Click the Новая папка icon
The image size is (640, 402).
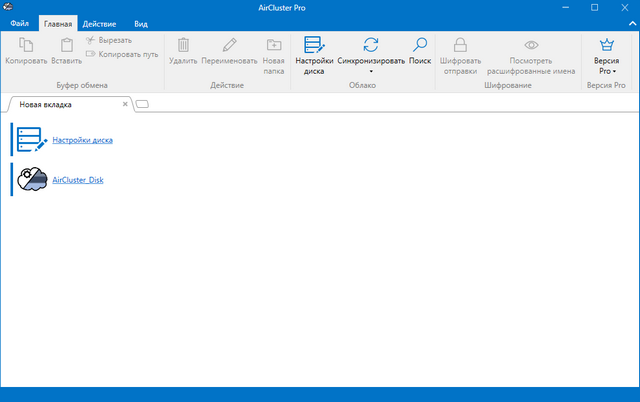[x=274, y=45]
